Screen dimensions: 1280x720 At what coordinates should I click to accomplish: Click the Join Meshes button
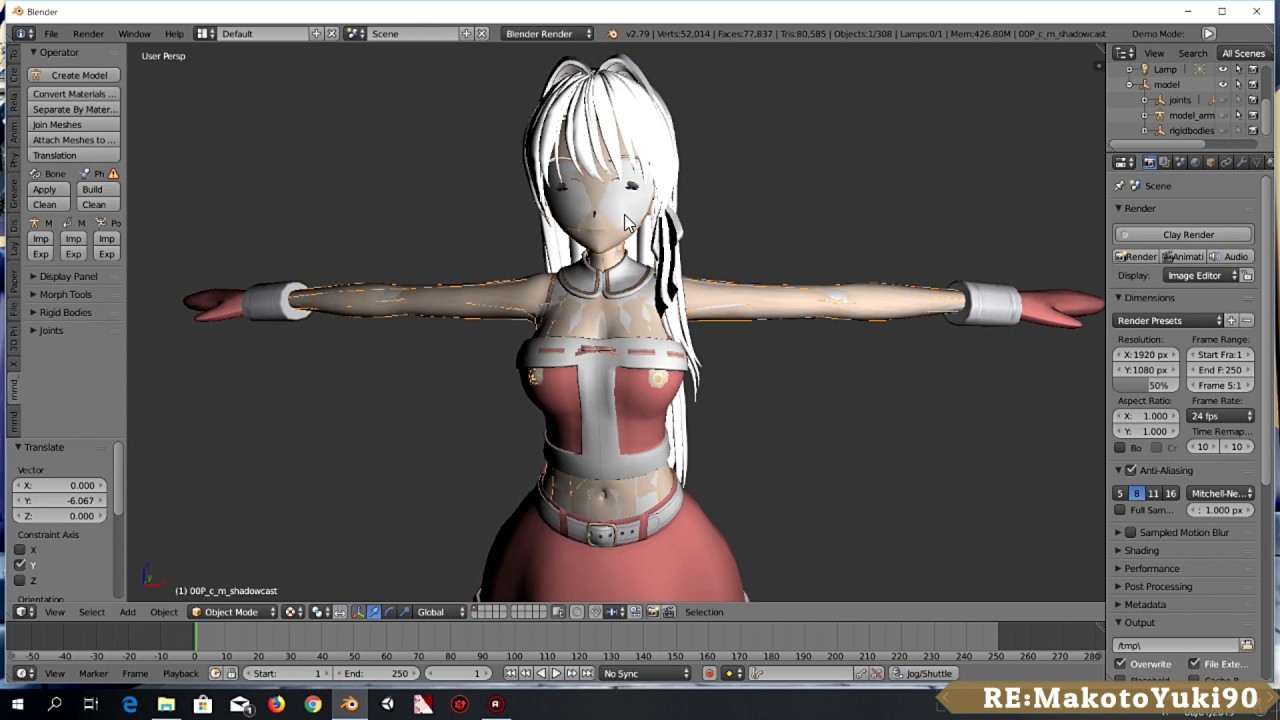tap(74, 124)
